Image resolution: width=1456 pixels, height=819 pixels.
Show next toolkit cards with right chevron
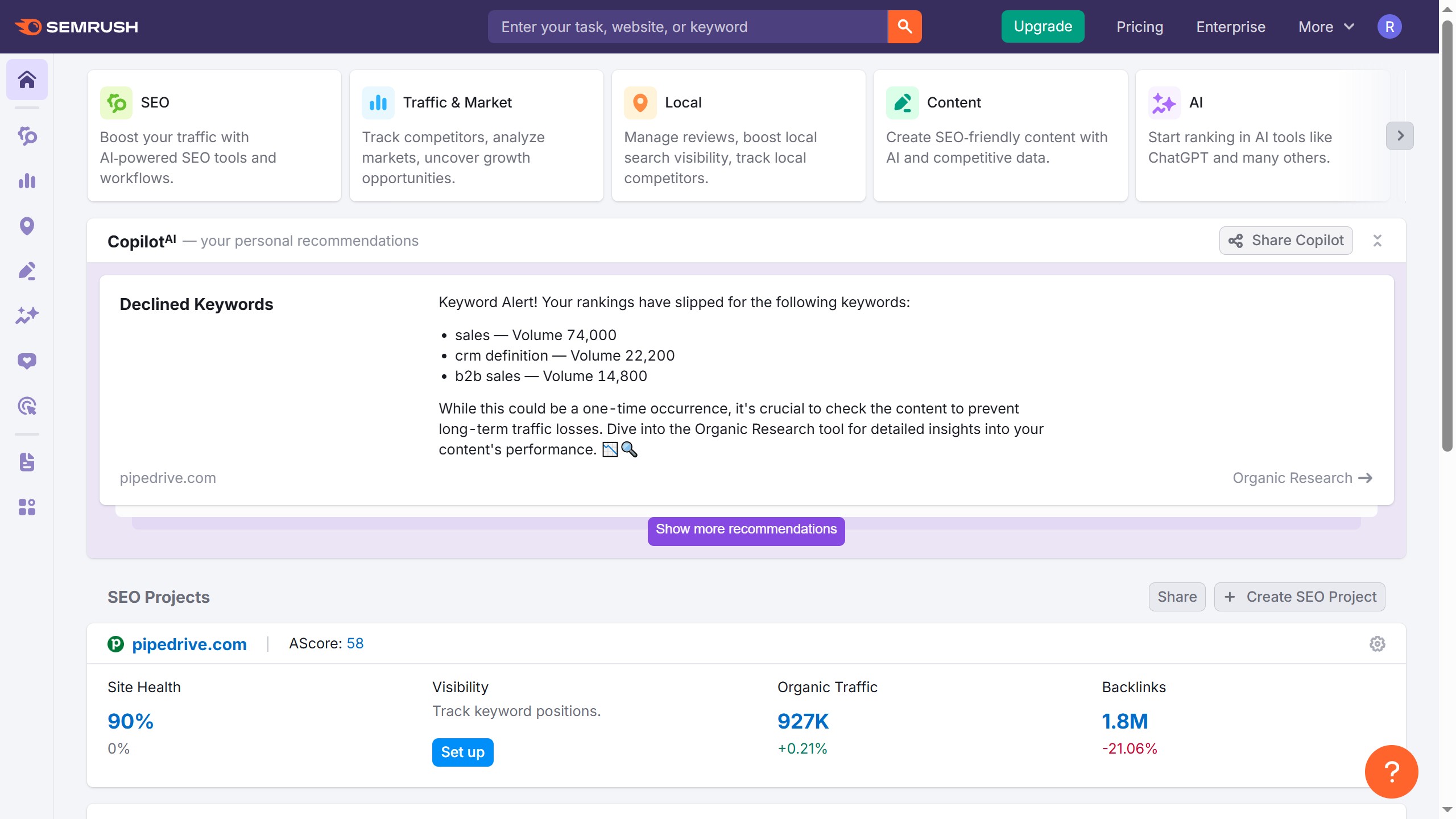point(1400,136)
